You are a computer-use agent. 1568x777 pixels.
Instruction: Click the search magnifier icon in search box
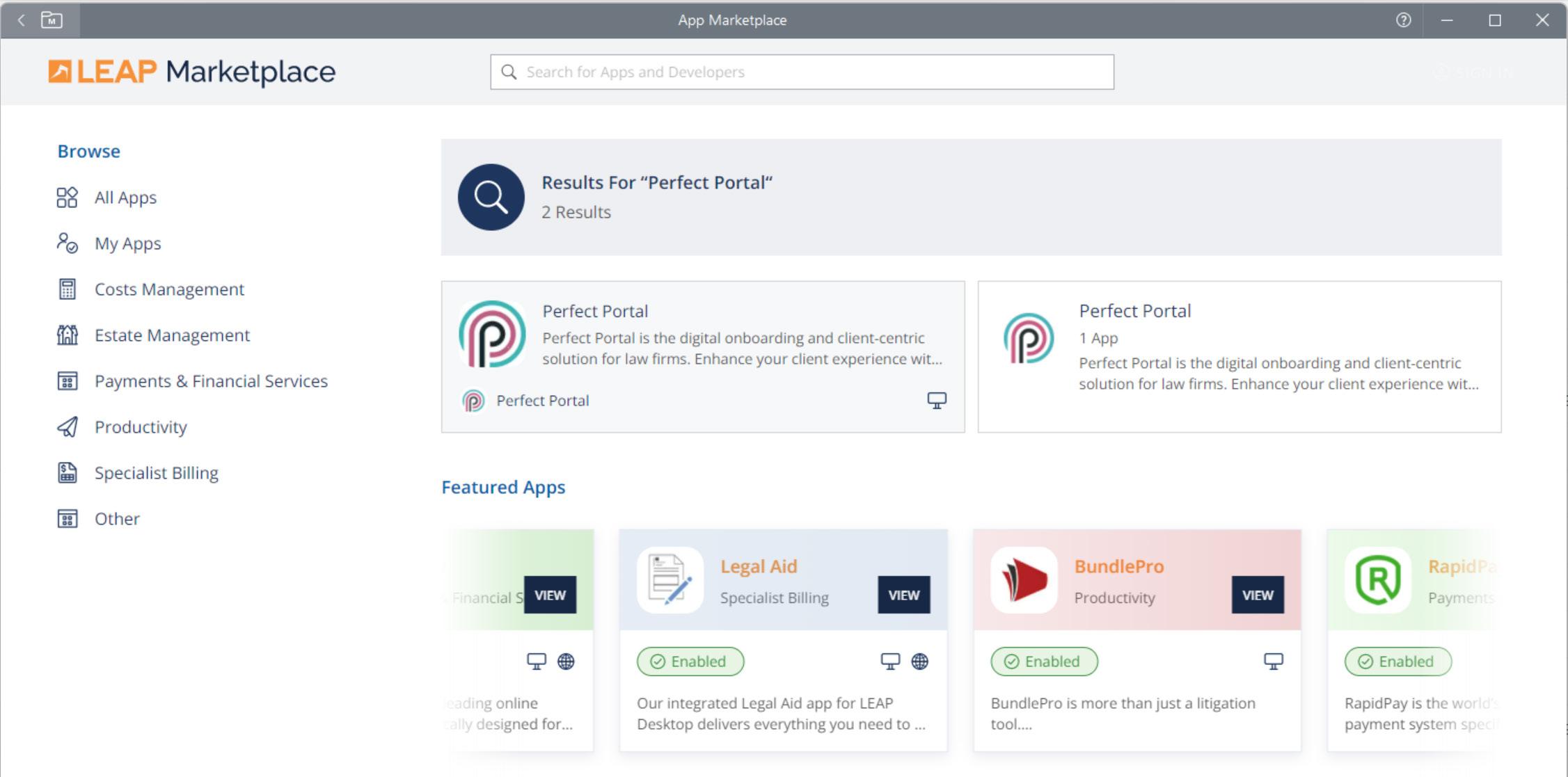pyautogui.click(x=509, y=72)
